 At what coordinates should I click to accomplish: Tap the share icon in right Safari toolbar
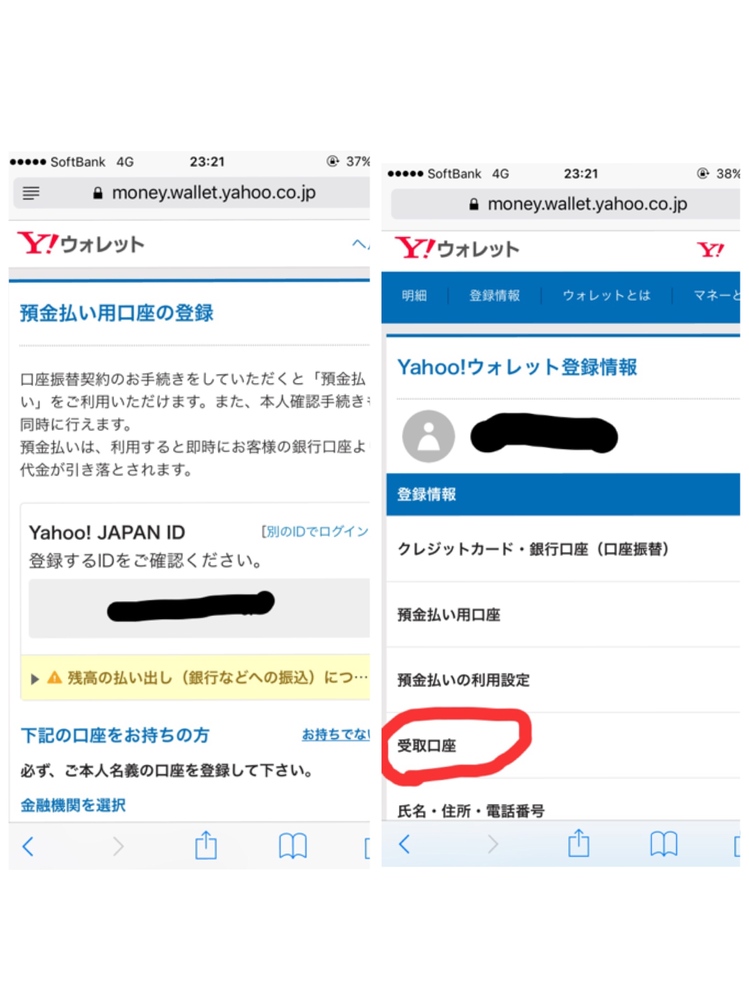coord(578,843)
